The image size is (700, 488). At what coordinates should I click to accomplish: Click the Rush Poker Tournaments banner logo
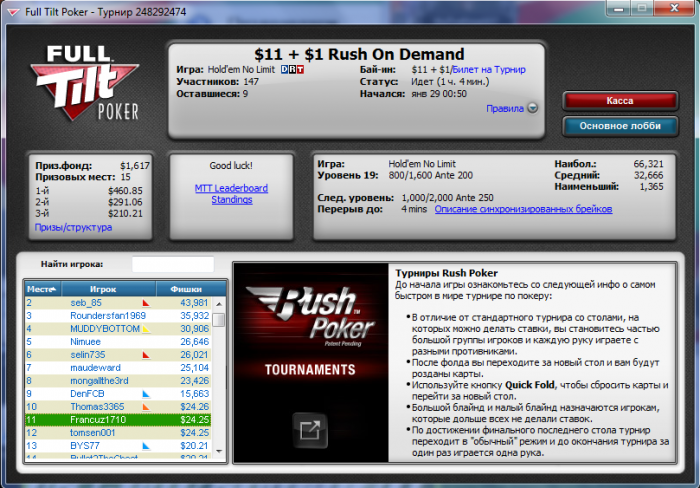pyautogui.click(x=311, y=319)
